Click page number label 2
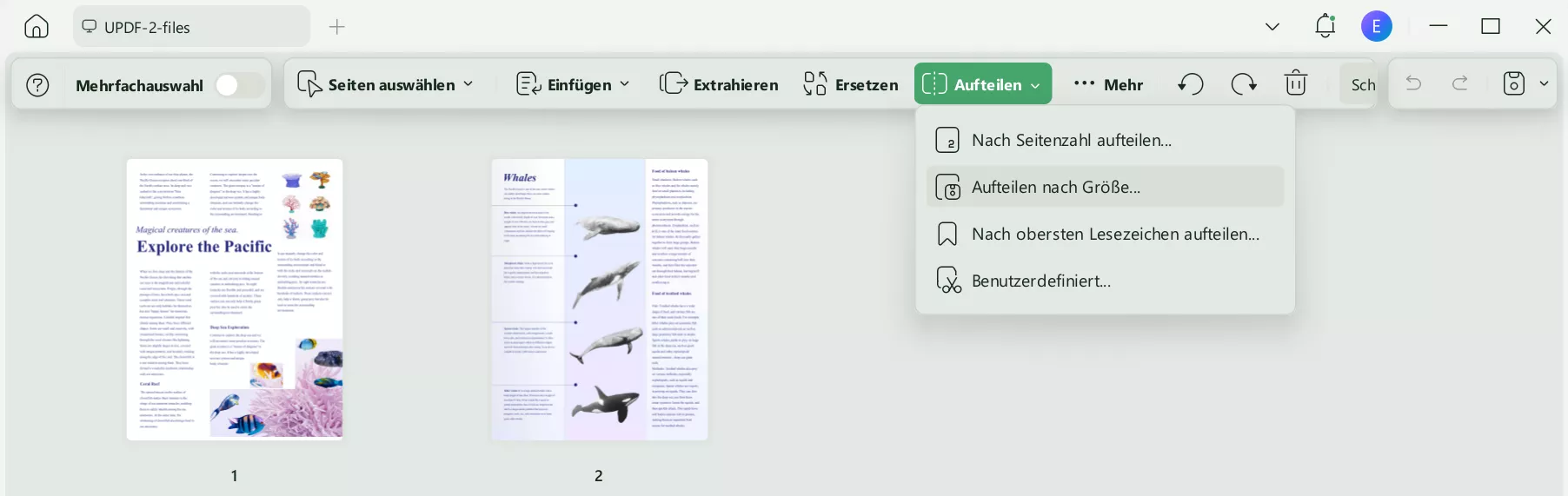This screenshot has width=1568, height=496. [x=598, y=475]
